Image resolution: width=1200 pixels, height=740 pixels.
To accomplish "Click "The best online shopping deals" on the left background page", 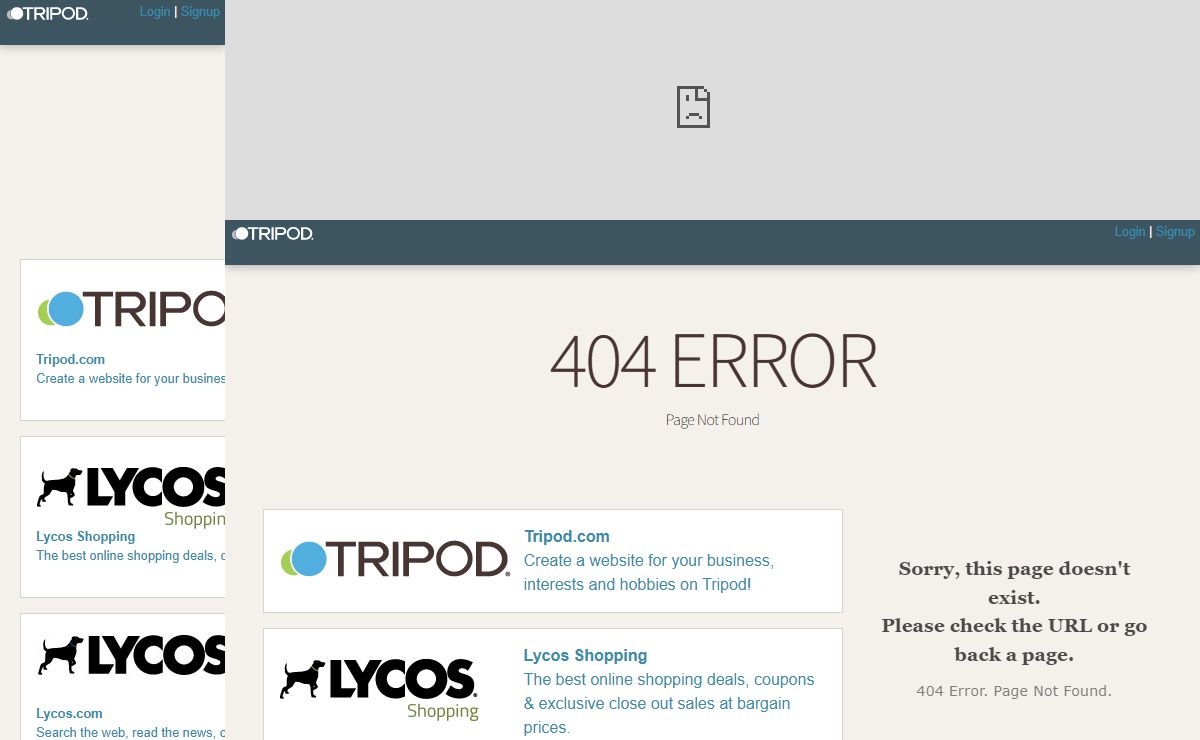I will click(x=130, y=555).
